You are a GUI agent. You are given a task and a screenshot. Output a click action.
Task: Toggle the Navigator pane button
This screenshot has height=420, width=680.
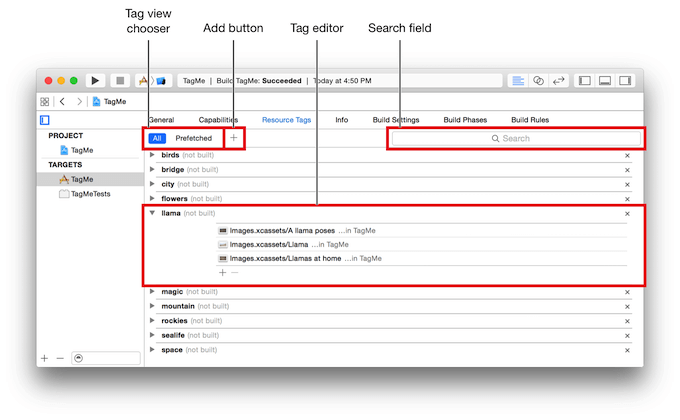pyautogui.click(x=585, y=81)
